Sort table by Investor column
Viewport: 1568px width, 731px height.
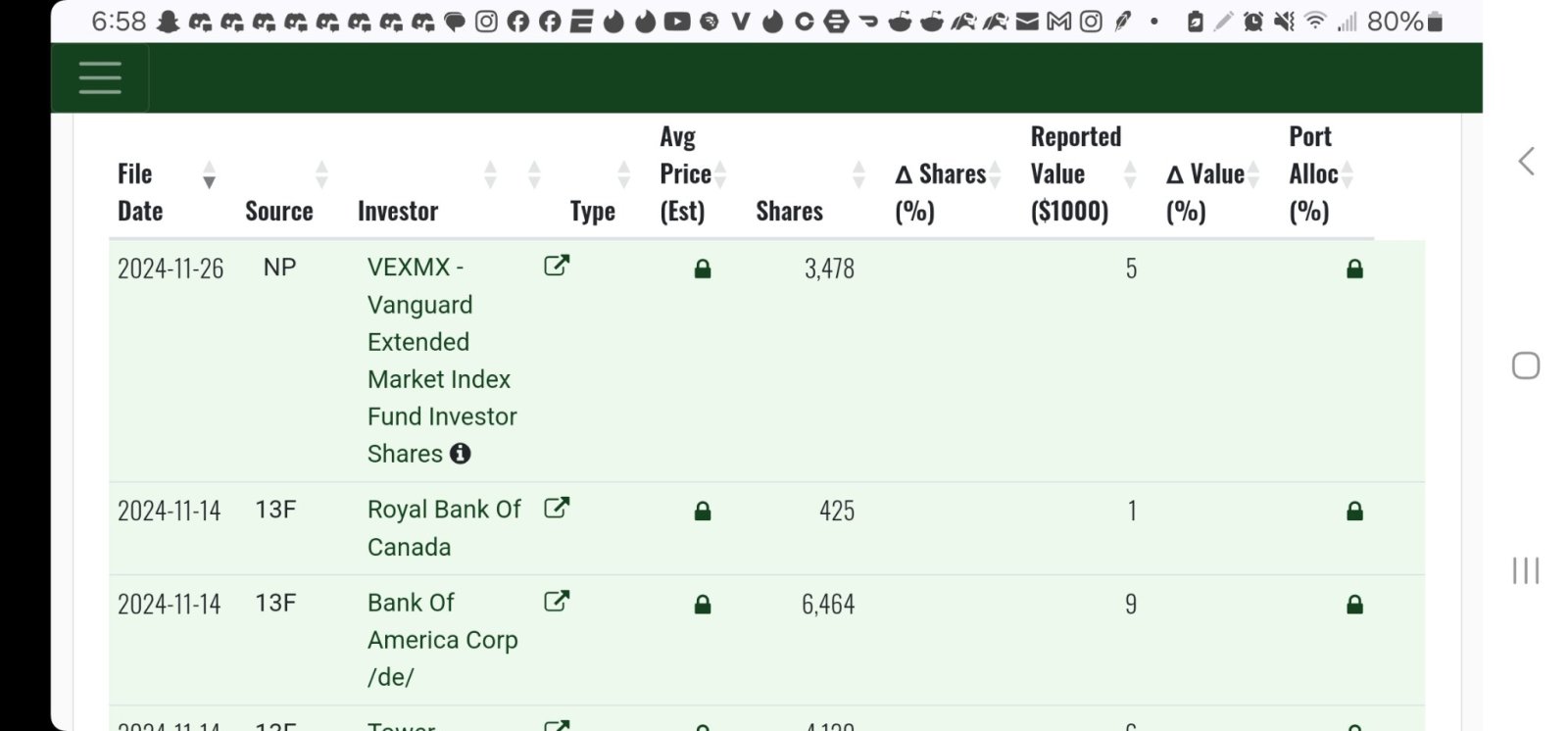pyautogui.click(x=490, y=174)
